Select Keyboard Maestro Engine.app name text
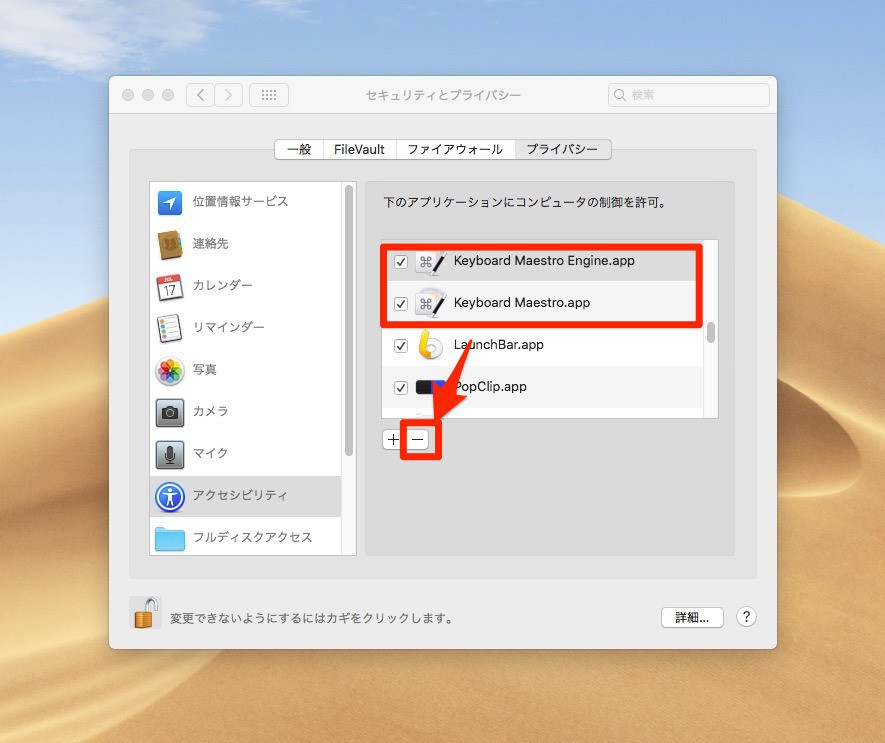 tap(544, 261)
